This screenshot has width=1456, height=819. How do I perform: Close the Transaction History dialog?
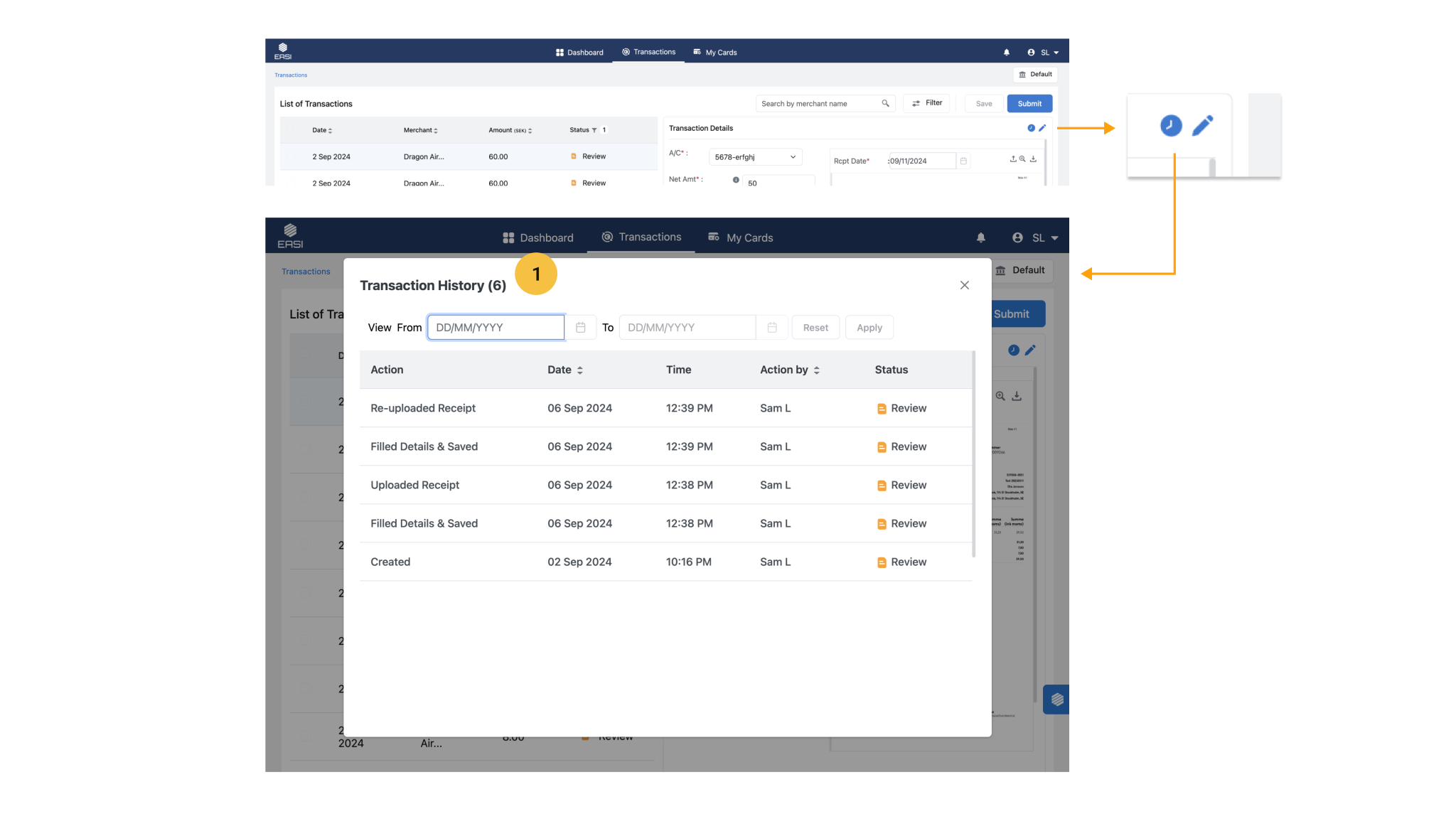[x=964, y=285]
